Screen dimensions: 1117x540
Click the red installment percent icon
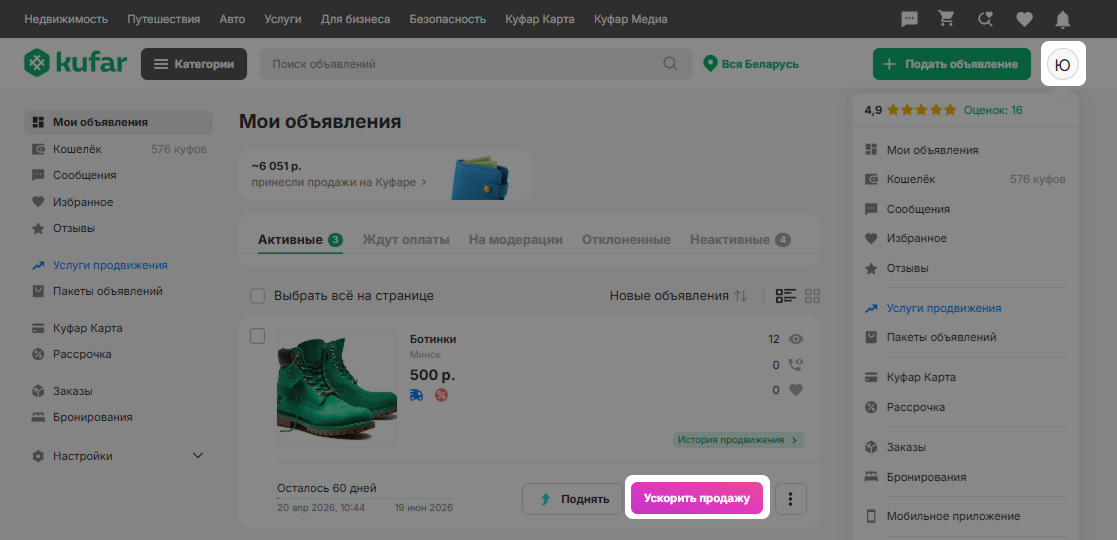(442, 395)
